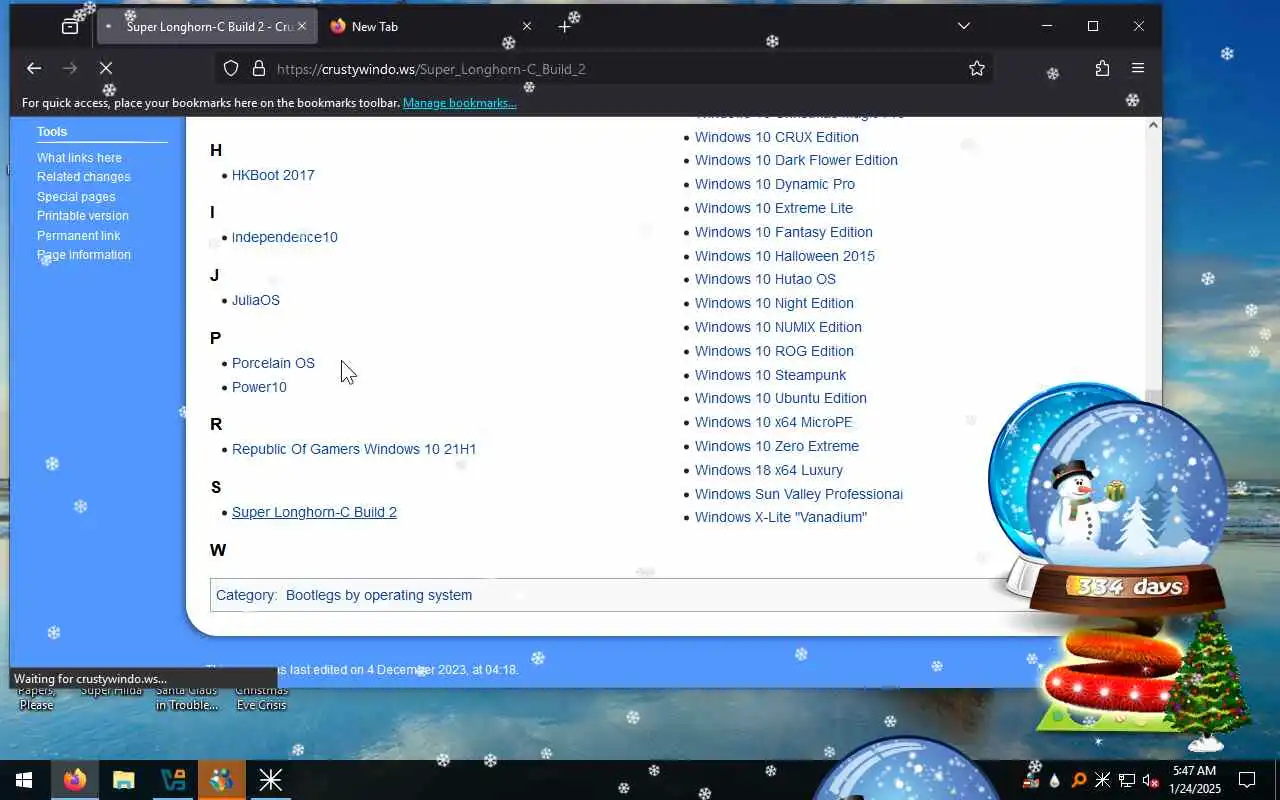Open Windows 10 Steampunk link
Viewport: 1280px width, 800px height.
click(x=771, y=375)
